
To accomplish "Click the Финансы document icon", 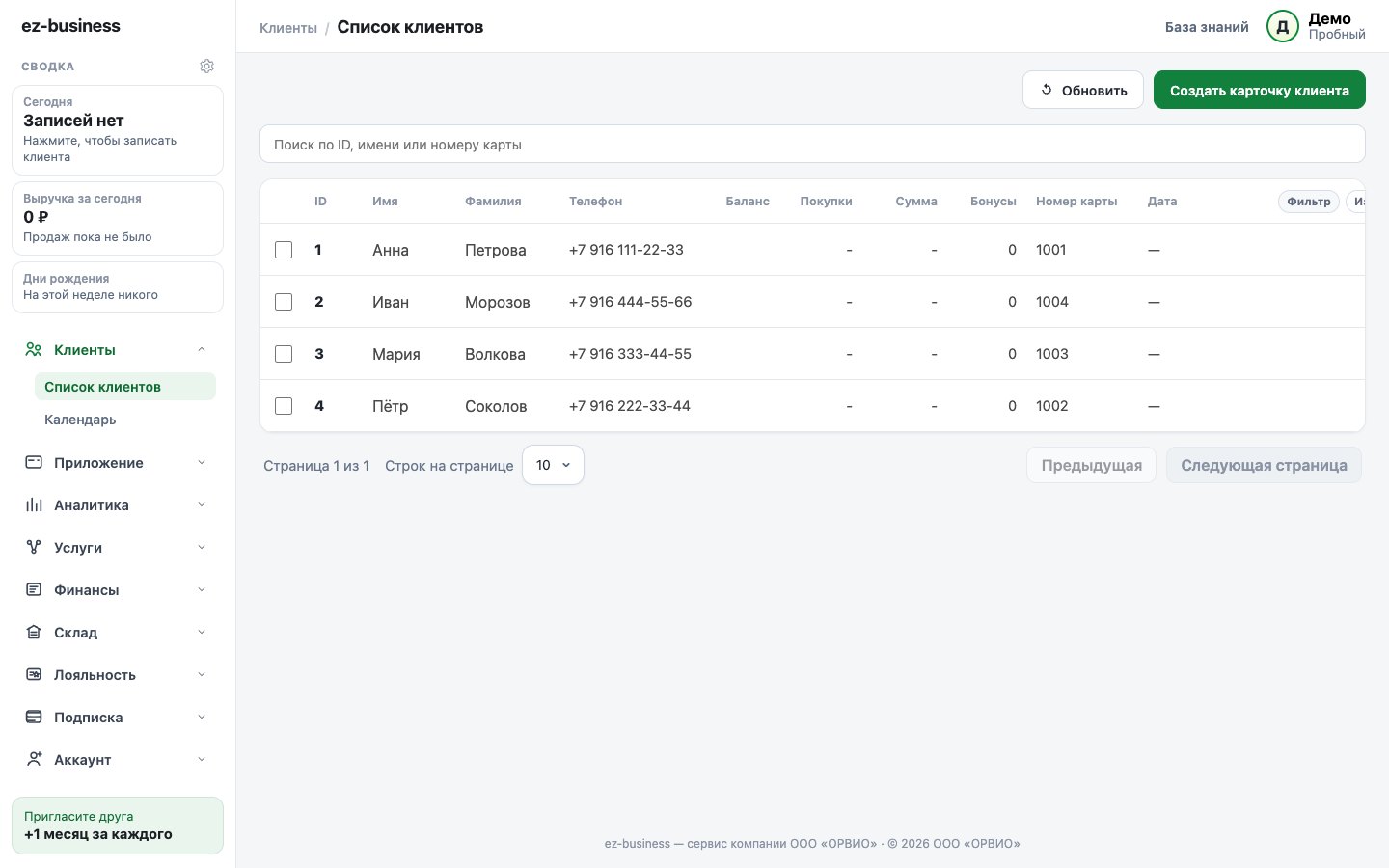I will [x=34, y=590].
